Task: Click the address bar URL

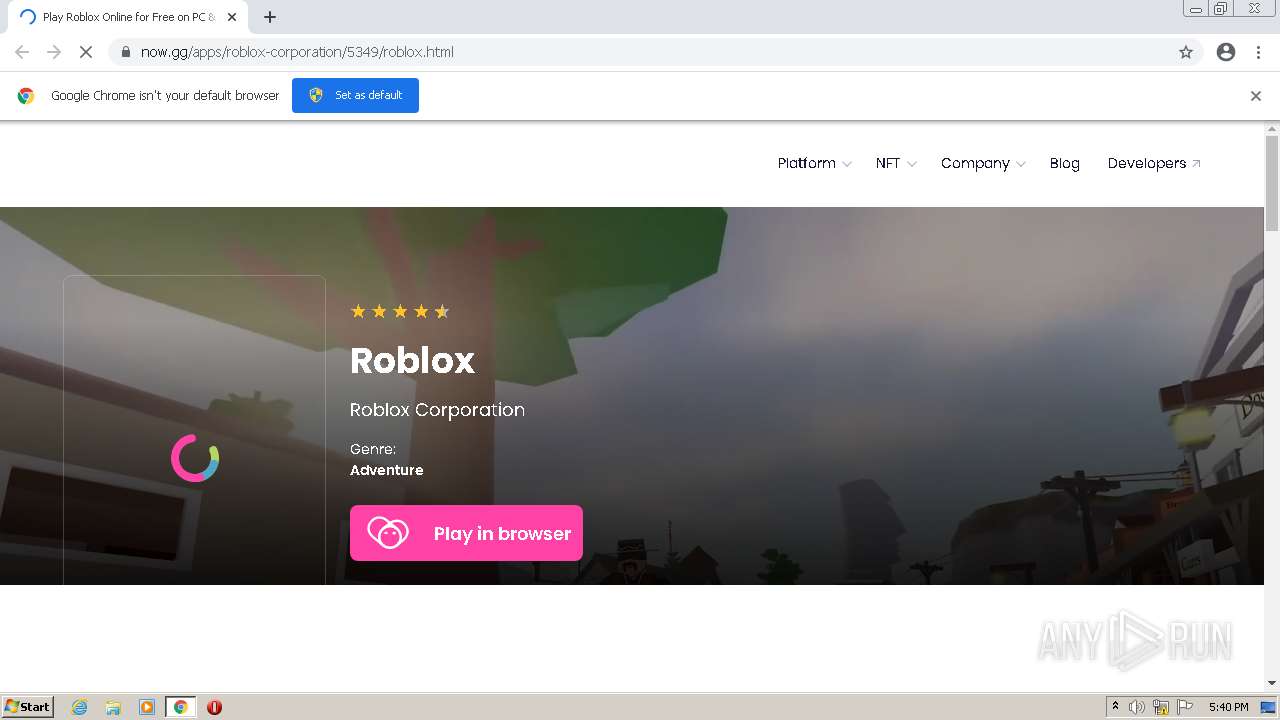Action: pyautogui.click(x=297, y=52)
